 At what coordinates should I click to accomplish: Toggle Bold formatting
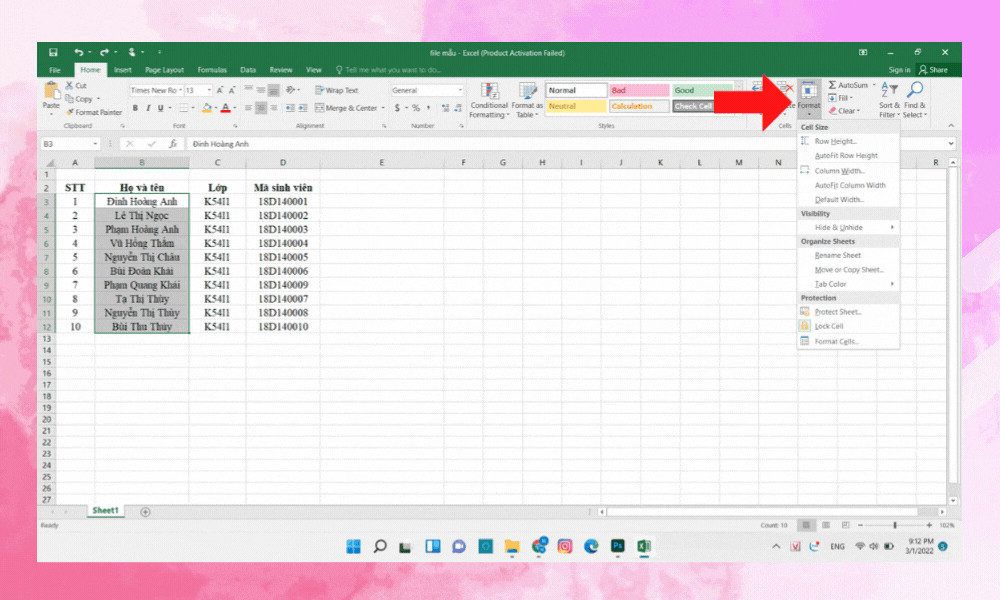pos(136,108)
